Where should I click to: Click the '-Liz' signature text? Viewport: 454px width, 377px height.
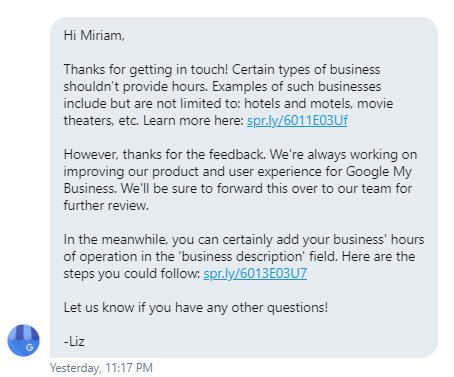click(74, 341)
